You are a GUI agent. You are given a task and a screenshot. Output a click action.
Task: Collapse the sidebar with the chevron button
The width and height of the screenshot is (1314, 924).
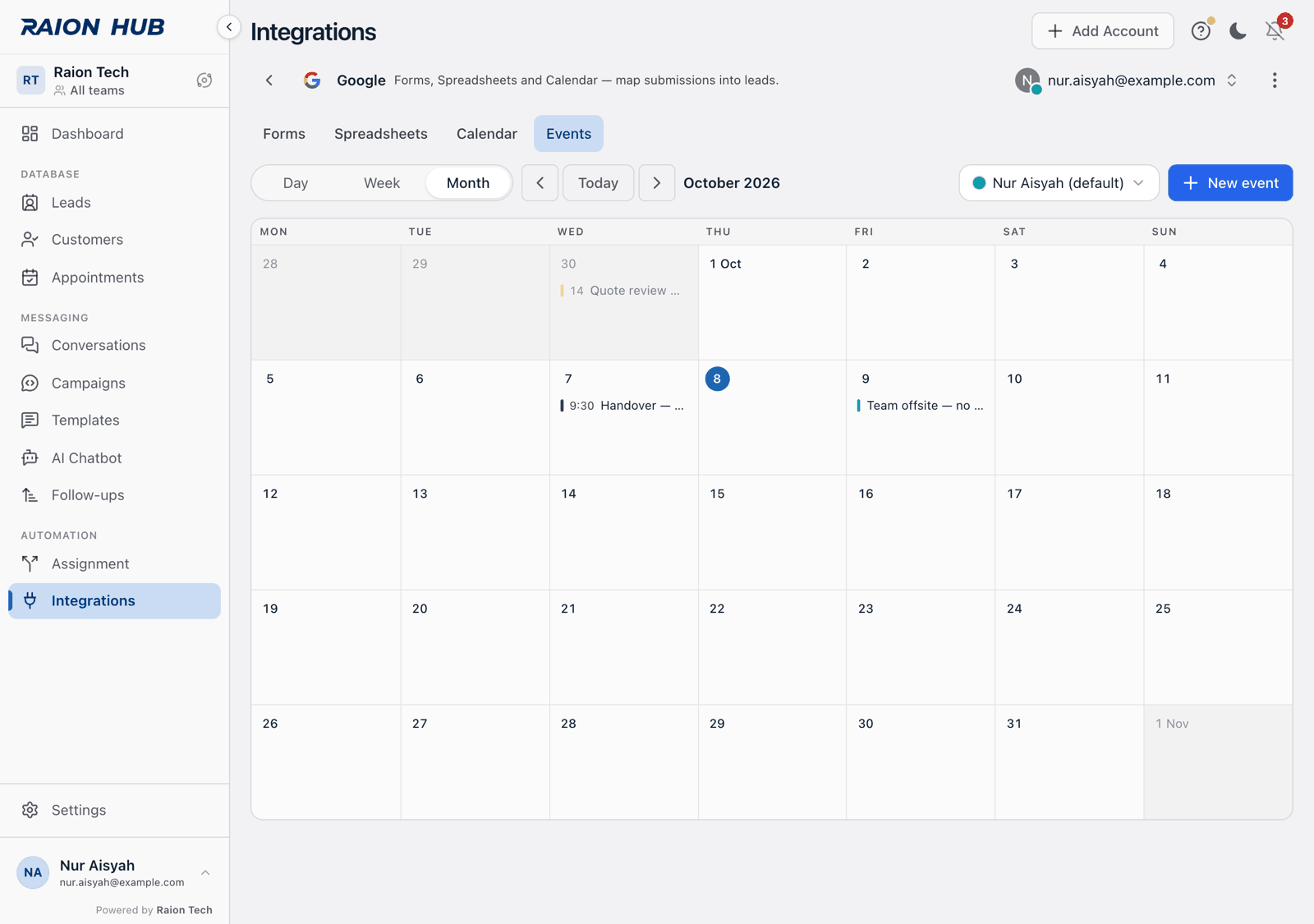click(229, 27)
